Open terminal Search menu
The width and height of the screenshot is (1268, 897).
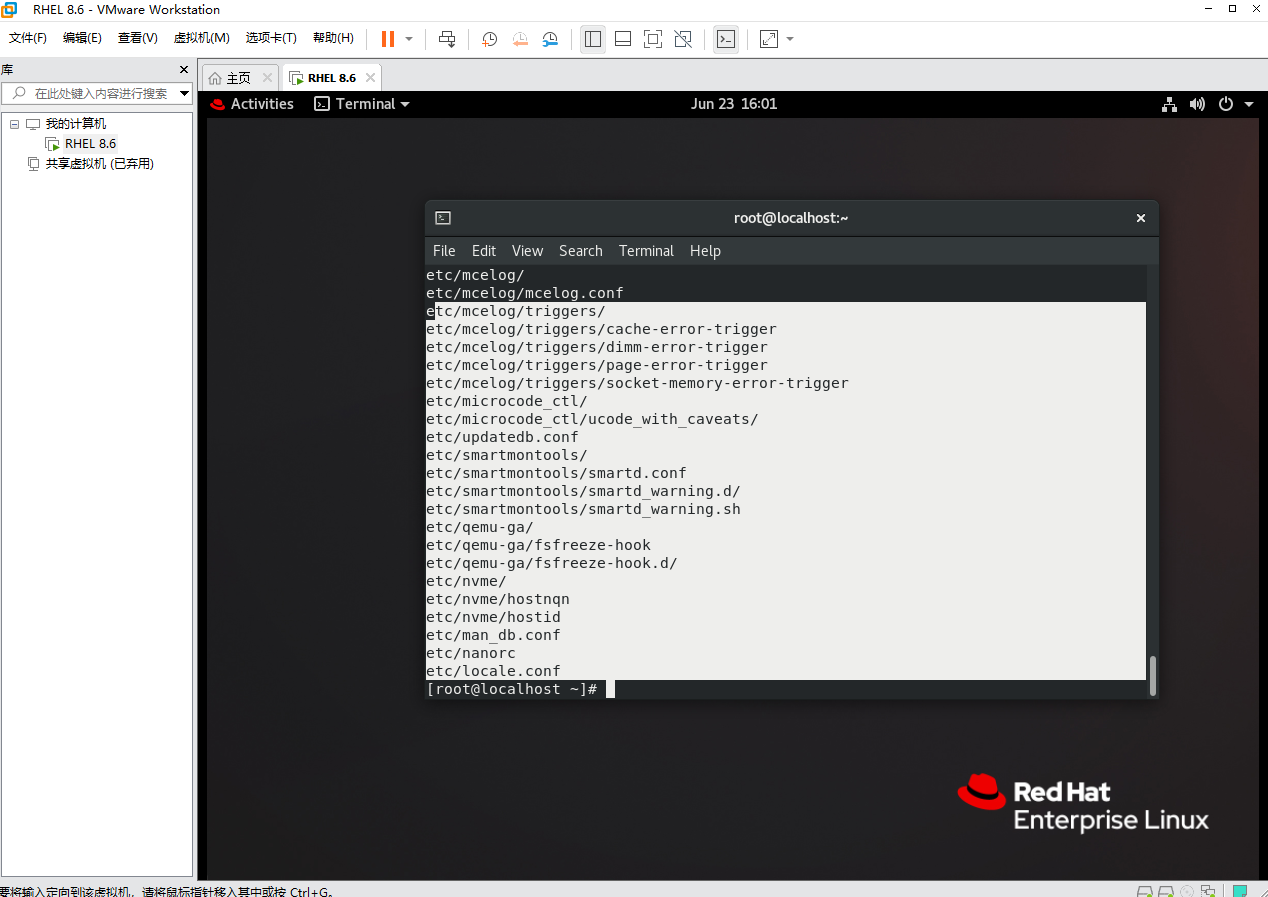point(581,251)
